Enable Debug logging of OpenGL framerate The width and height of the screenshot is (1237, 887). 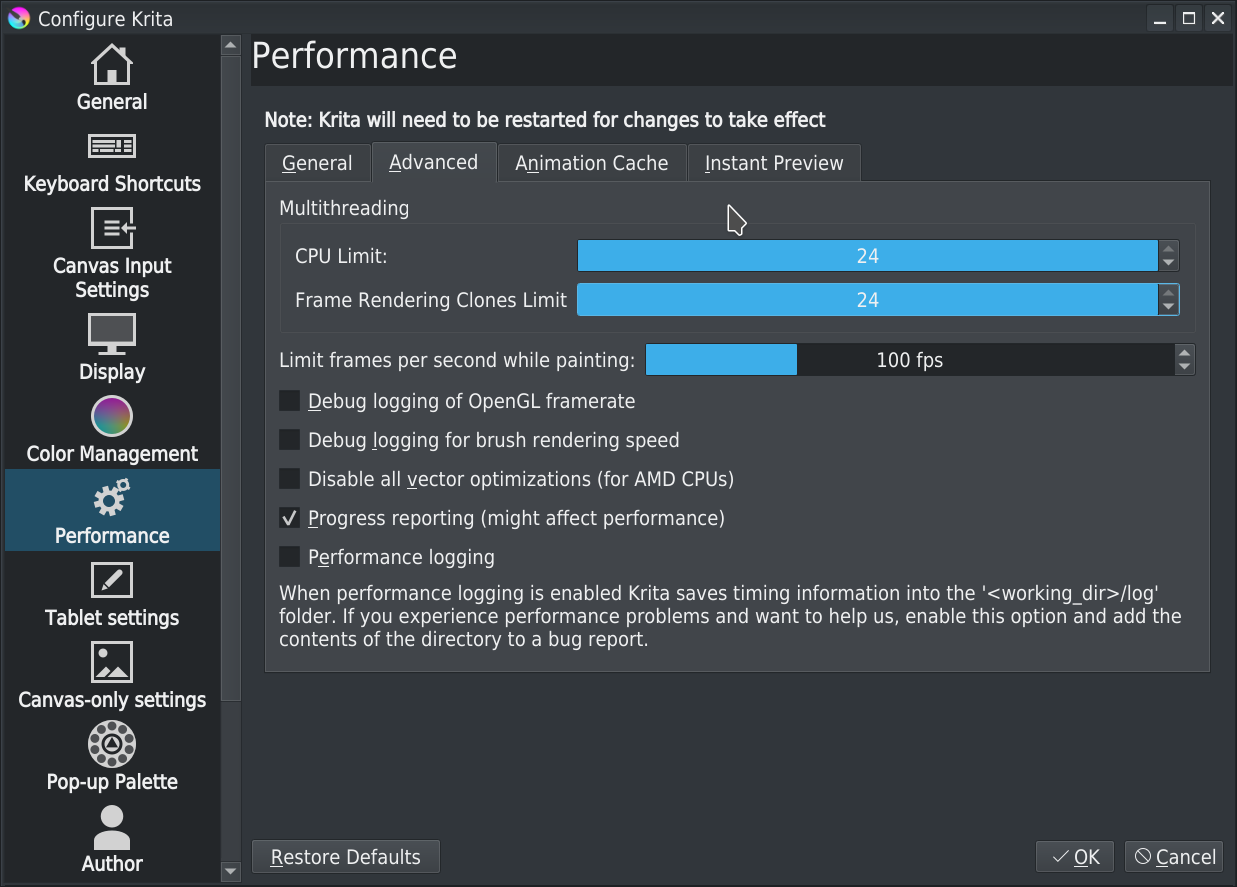pyautogui.click(x=290, y=401)
